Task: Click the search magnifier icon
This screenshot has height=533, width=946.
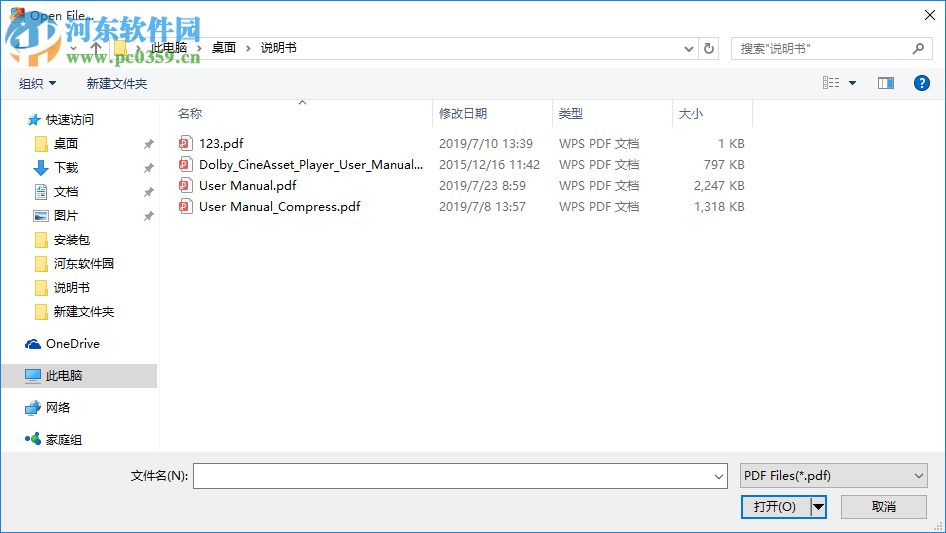Action: [918, 48]
